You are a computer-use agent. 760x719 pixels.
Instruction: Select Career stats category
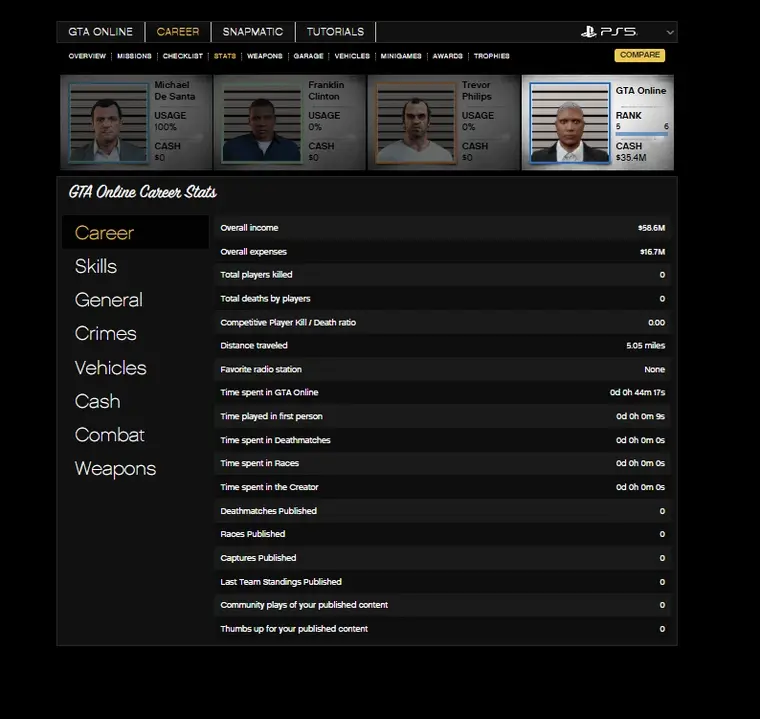(135, 233)
